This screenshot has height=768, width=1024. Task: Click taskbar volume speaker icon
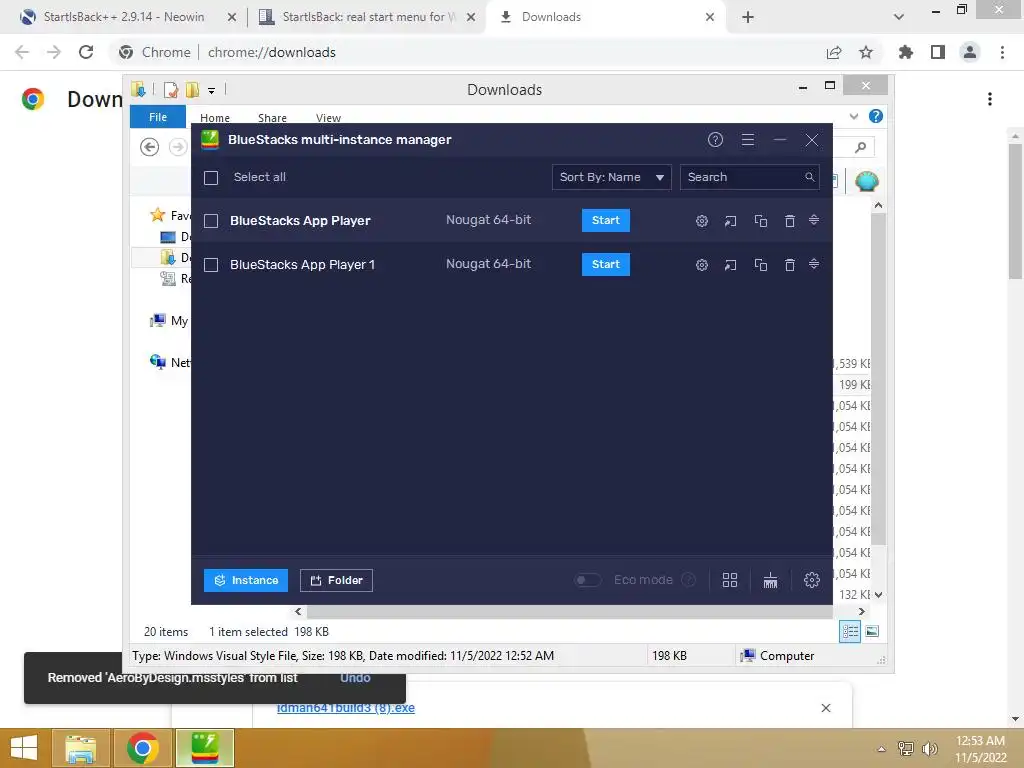tap(930, 749)
